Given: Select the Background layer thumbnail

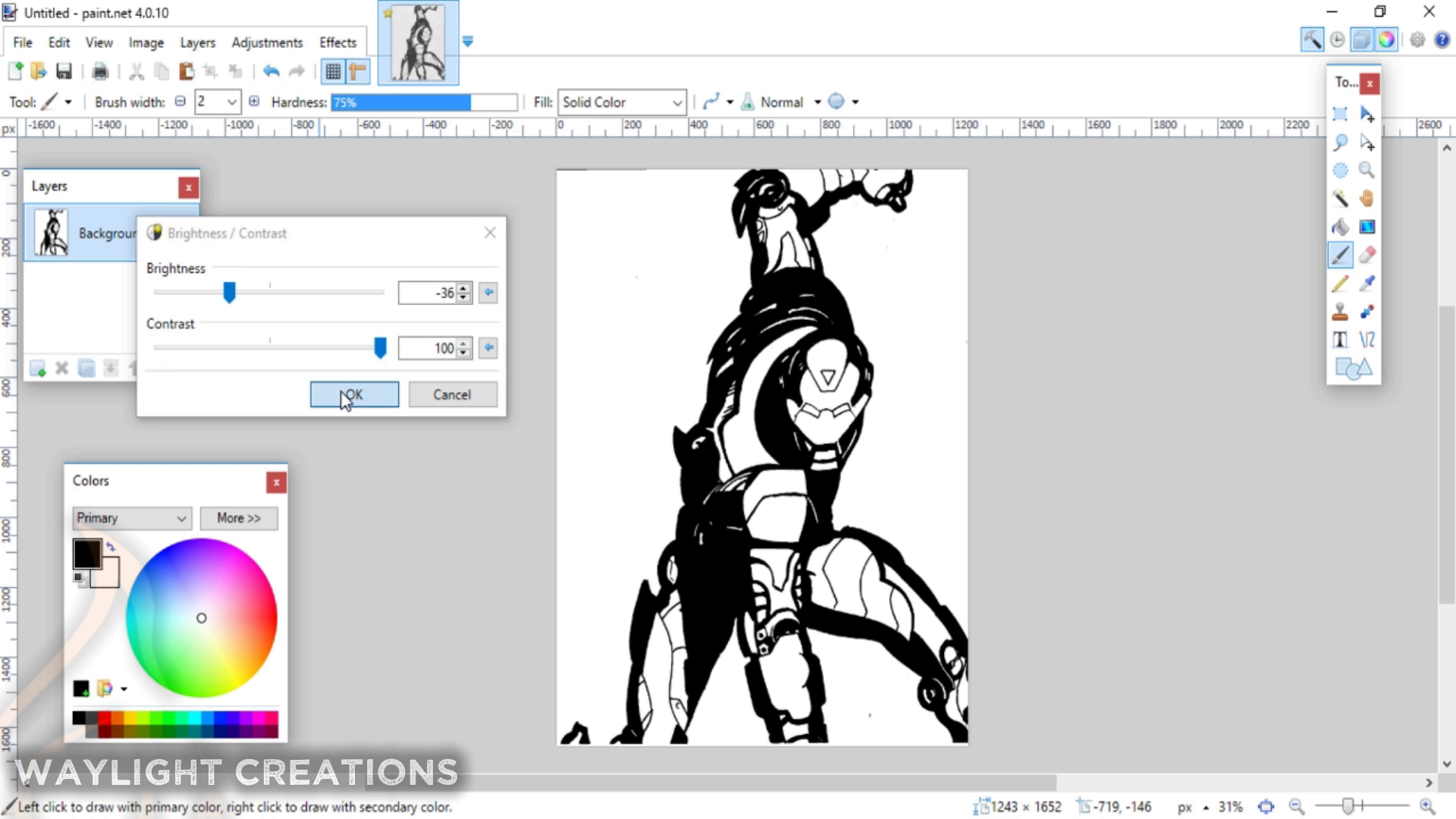Looking at the screenshot, I should coord(52,232).
